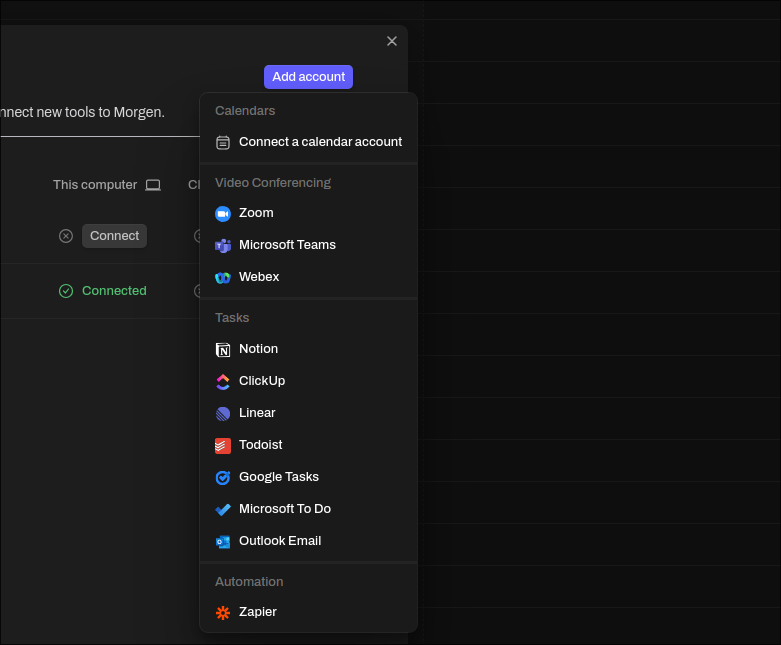The image size is (781, 645).
Task: Click the green checkmark circle icon
Action: pyautogui.click(x=66, y=291)
